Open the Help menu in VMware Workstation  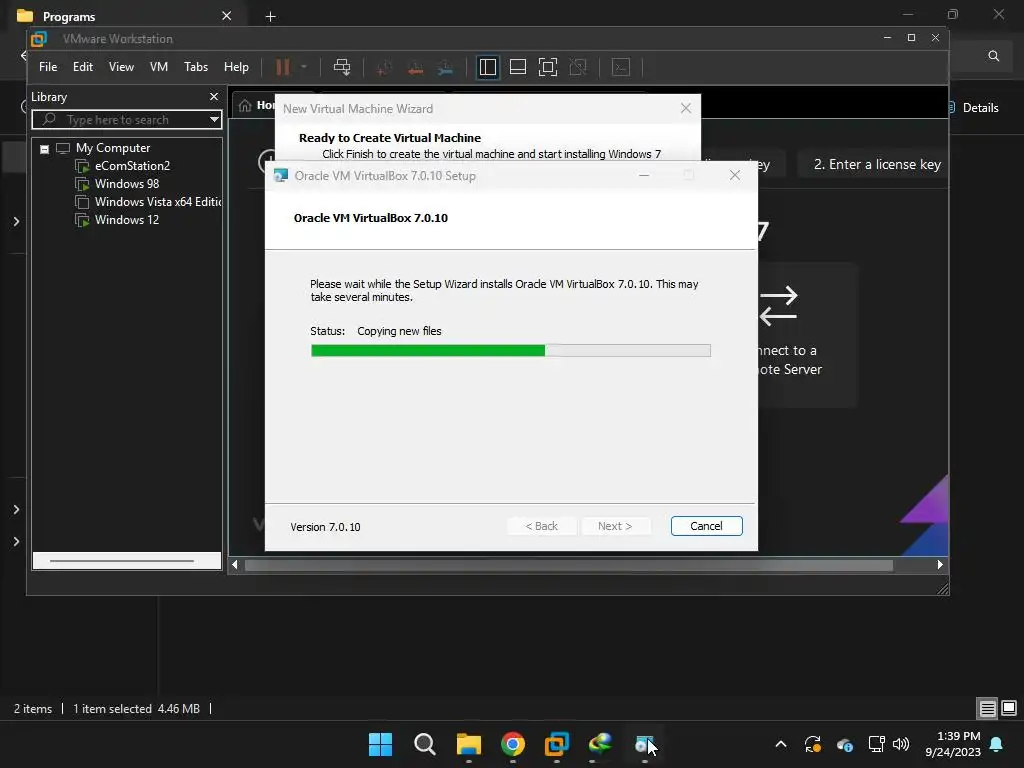[x=236, y=67]
